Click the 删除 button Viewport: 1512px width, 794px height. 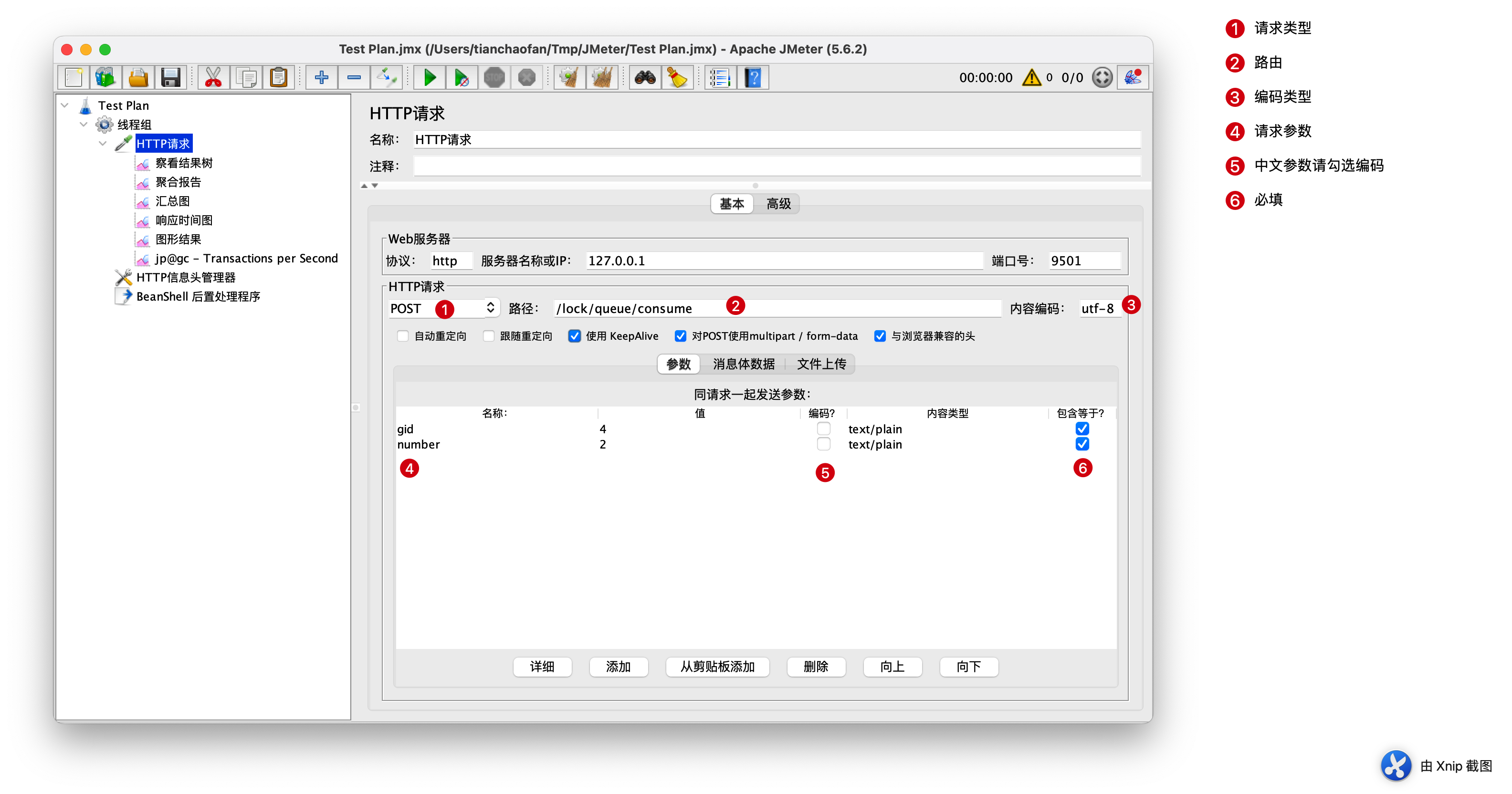(x=816, y=667)
